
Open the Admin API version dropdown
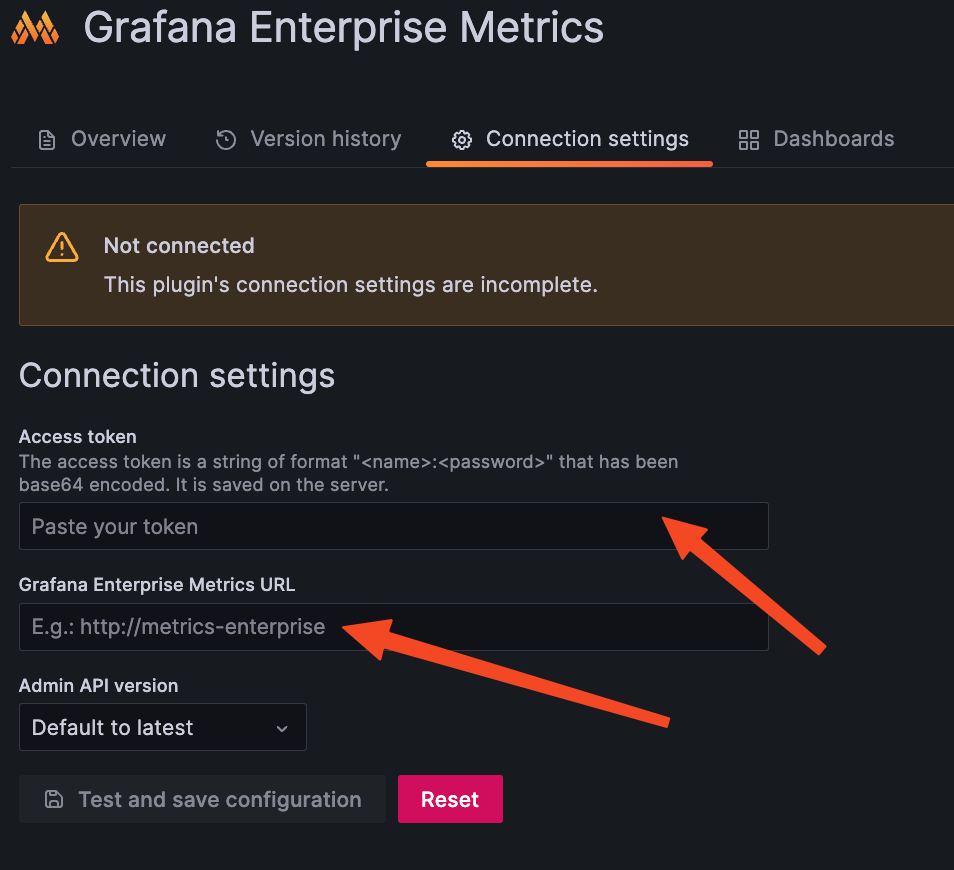click(x=163, y=727)
